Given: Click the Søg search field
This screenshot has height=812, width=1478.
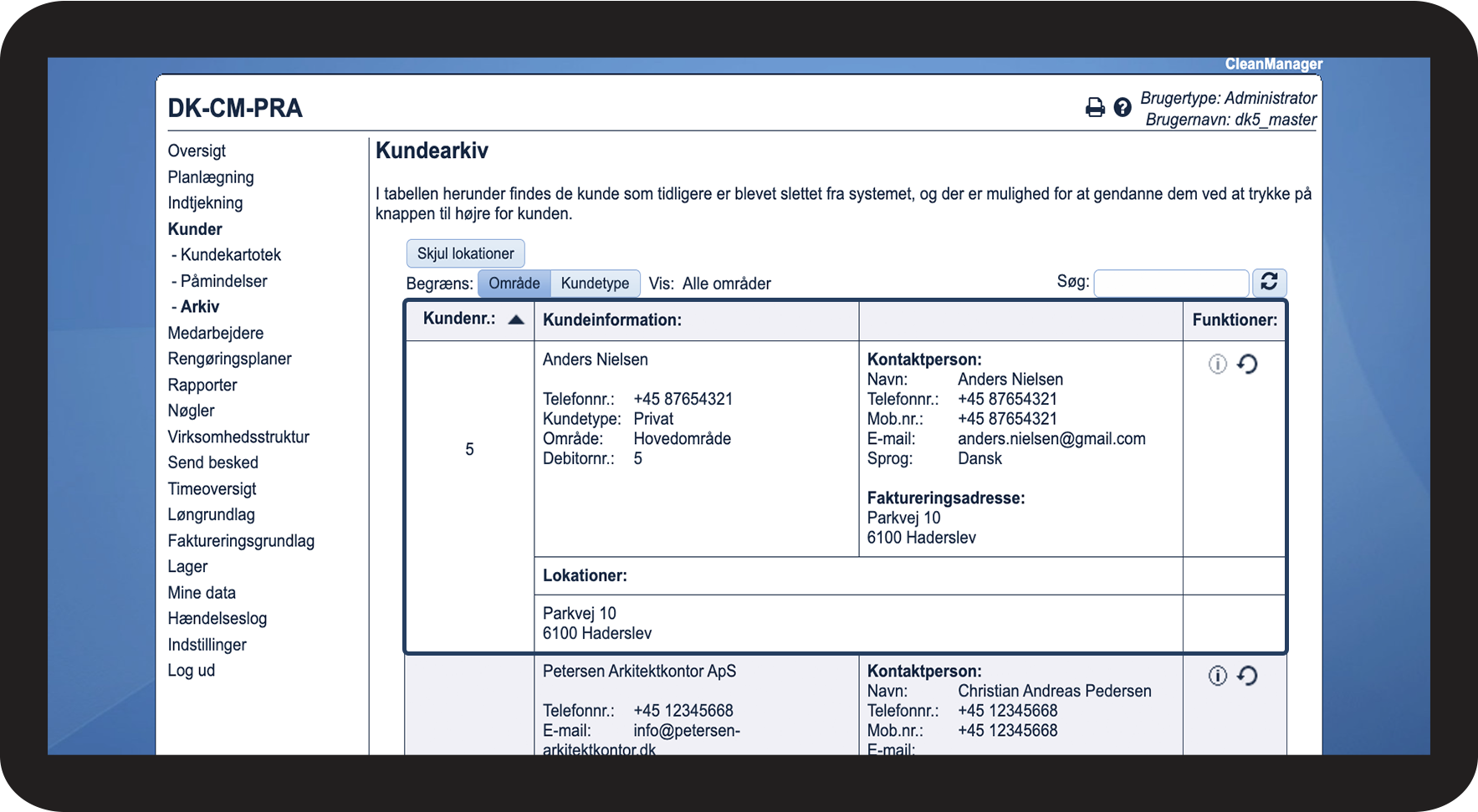Looking at the screenshot, I should (1170, 283).
